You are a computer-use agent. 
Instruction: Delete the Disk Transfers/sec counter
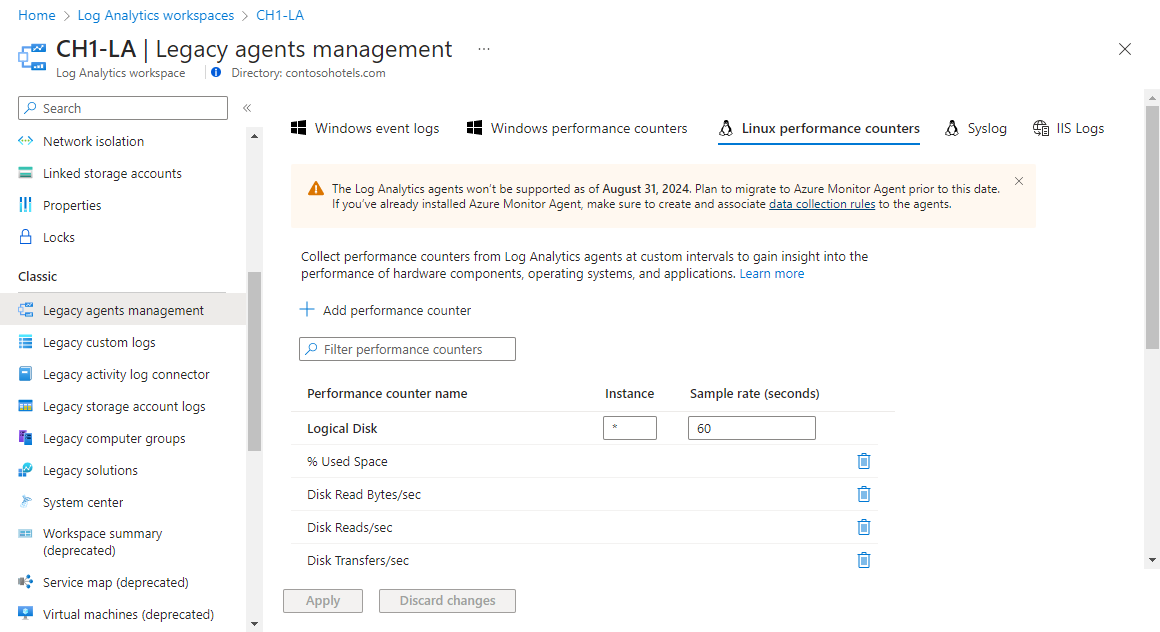(864, 560)
